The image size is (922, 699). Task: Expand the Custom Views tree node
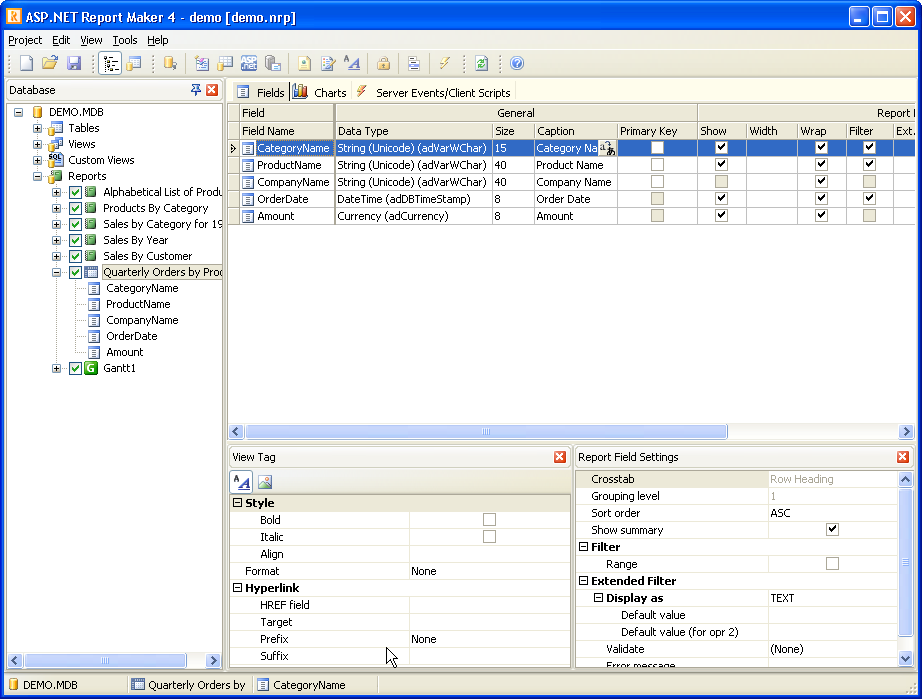click(x=37, y=160)
